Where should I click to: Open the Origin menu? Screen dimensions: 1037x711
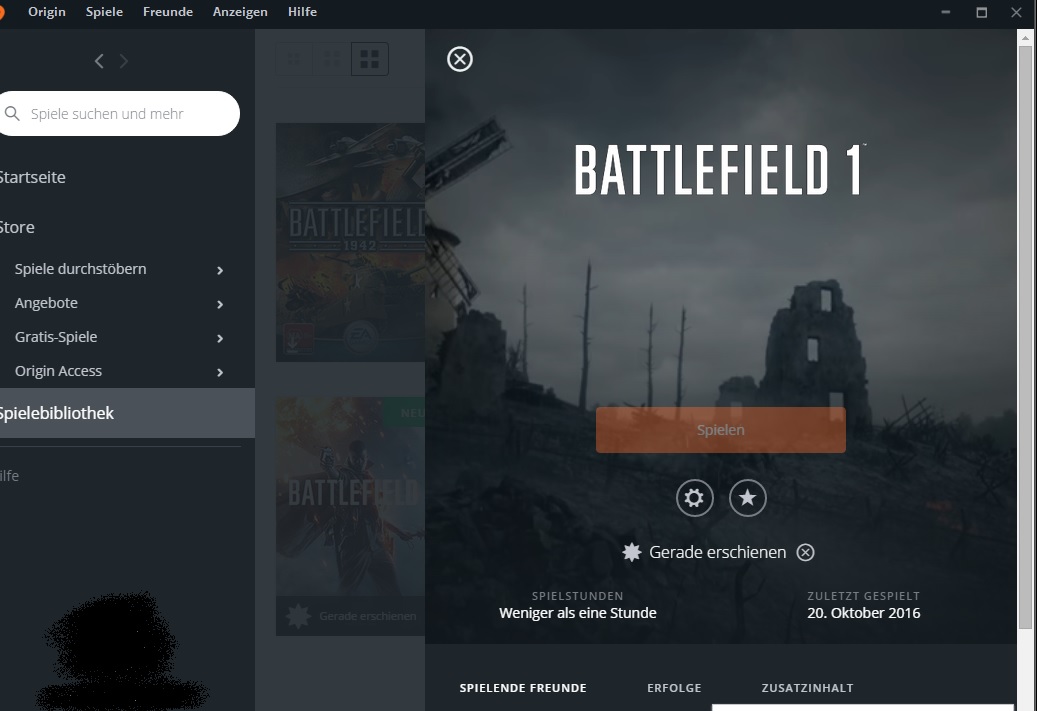tap(47, 12)
